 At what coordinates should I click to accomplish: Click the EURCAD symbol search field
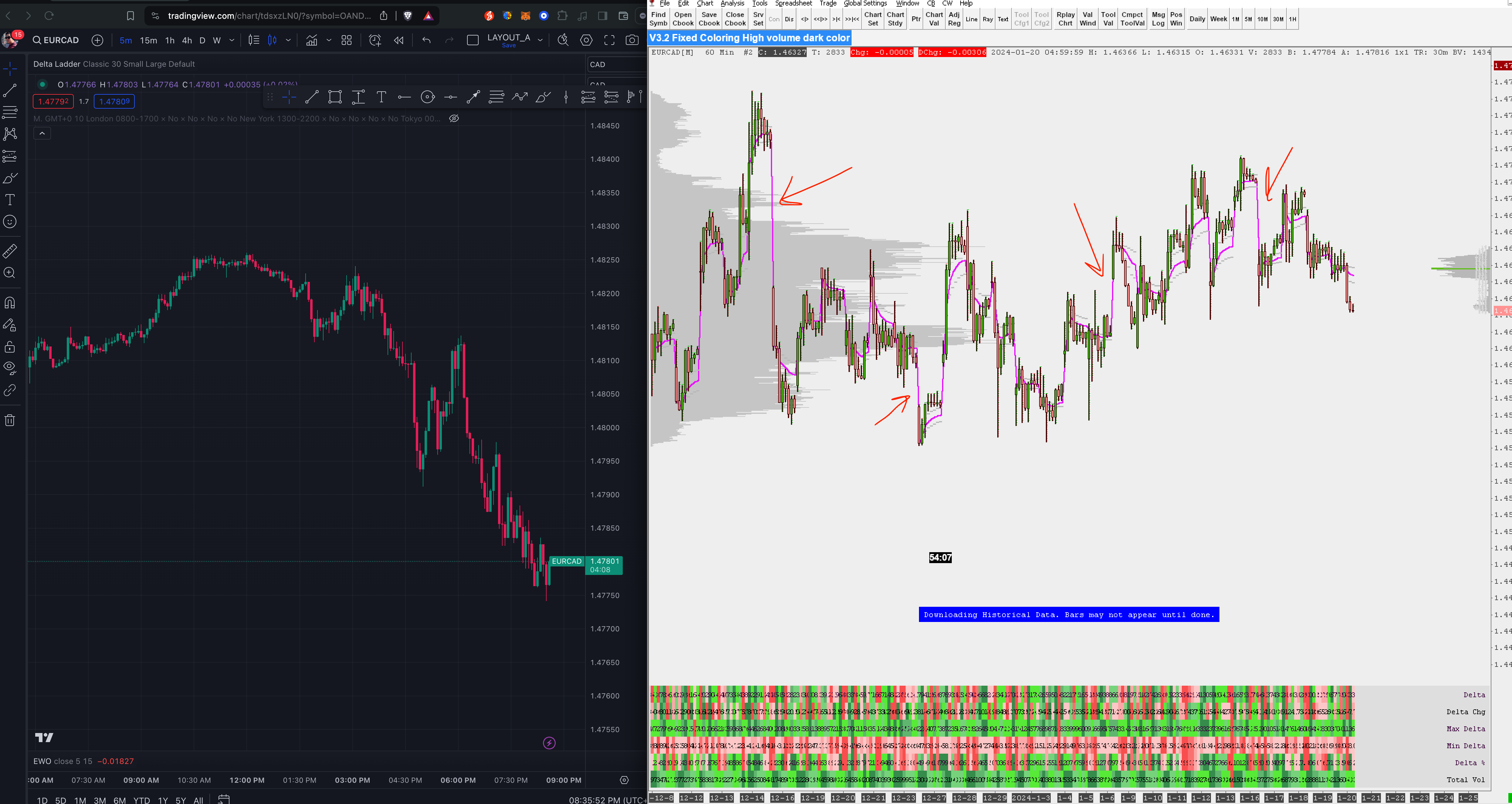click(56, 40)
